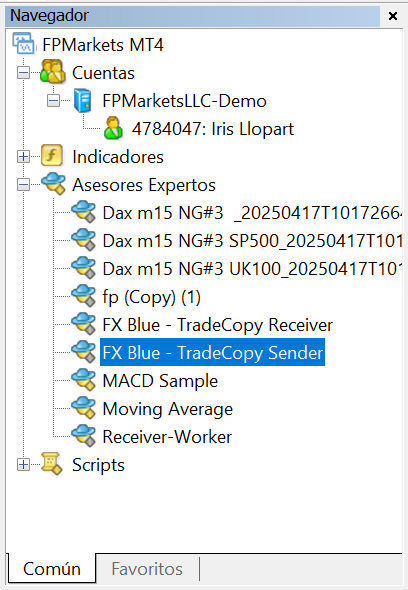Viewport: 408px width, 590px height.
Task: Close the Navegador panel
Action: click(x=393, y=16)
